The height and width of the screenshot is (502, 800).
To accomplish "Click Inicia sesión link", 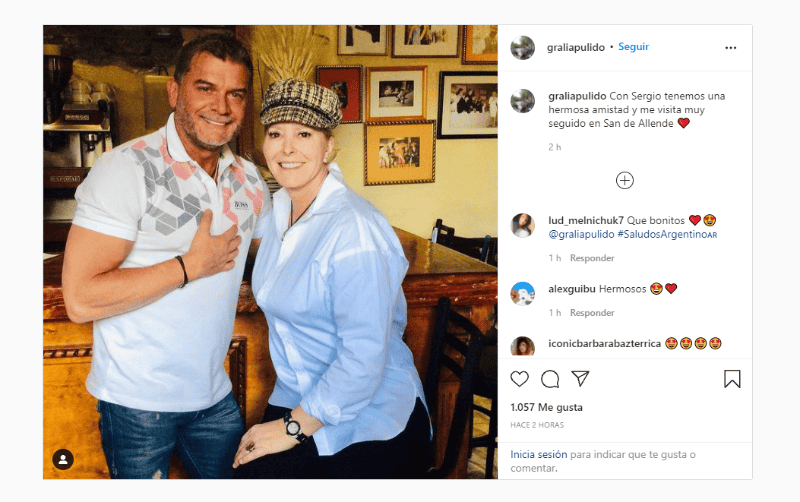I will [539, 454].
